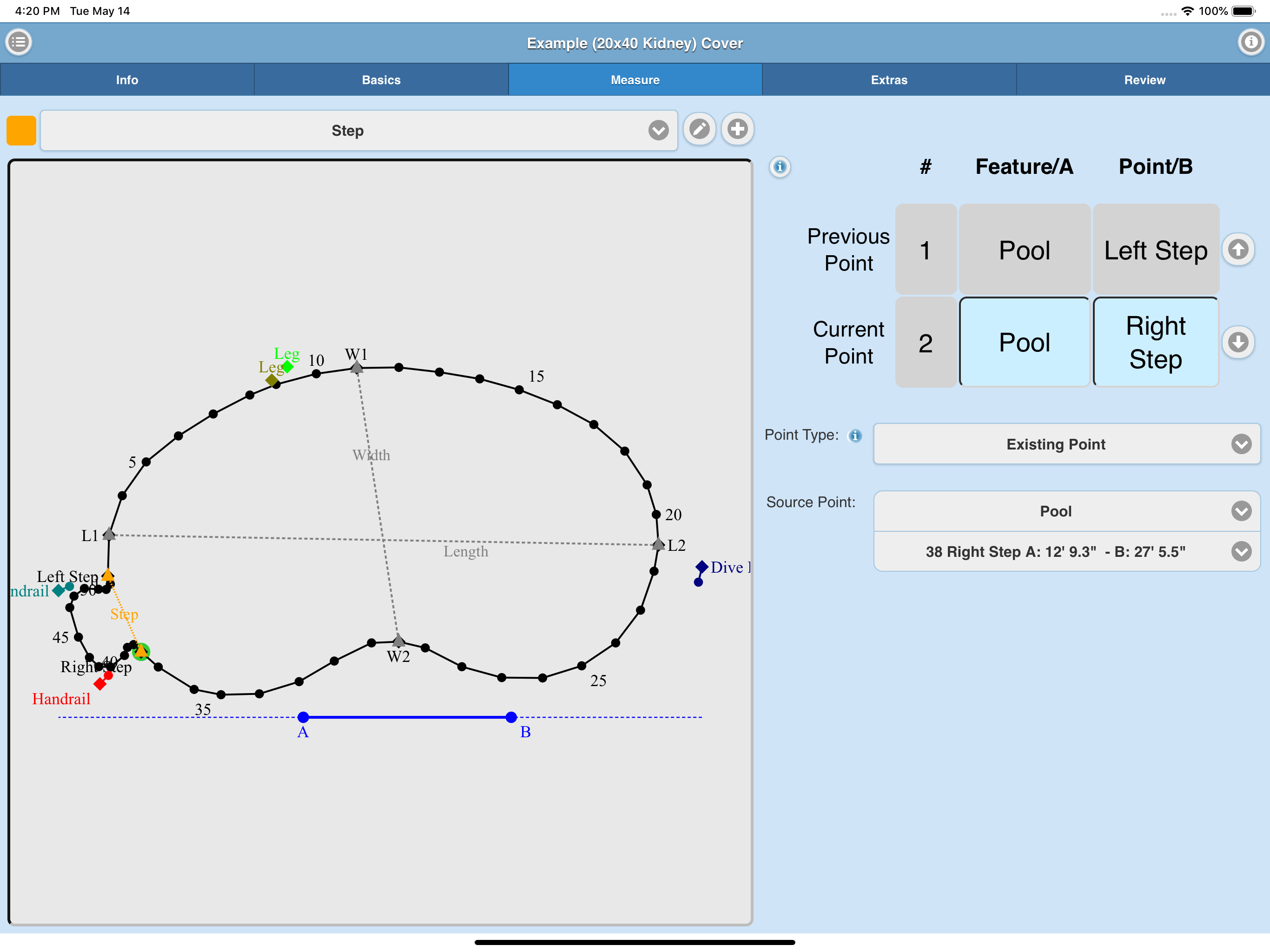1270x952 pixels.
Task: Switch to the Basics tab
Action: (381, 80)
